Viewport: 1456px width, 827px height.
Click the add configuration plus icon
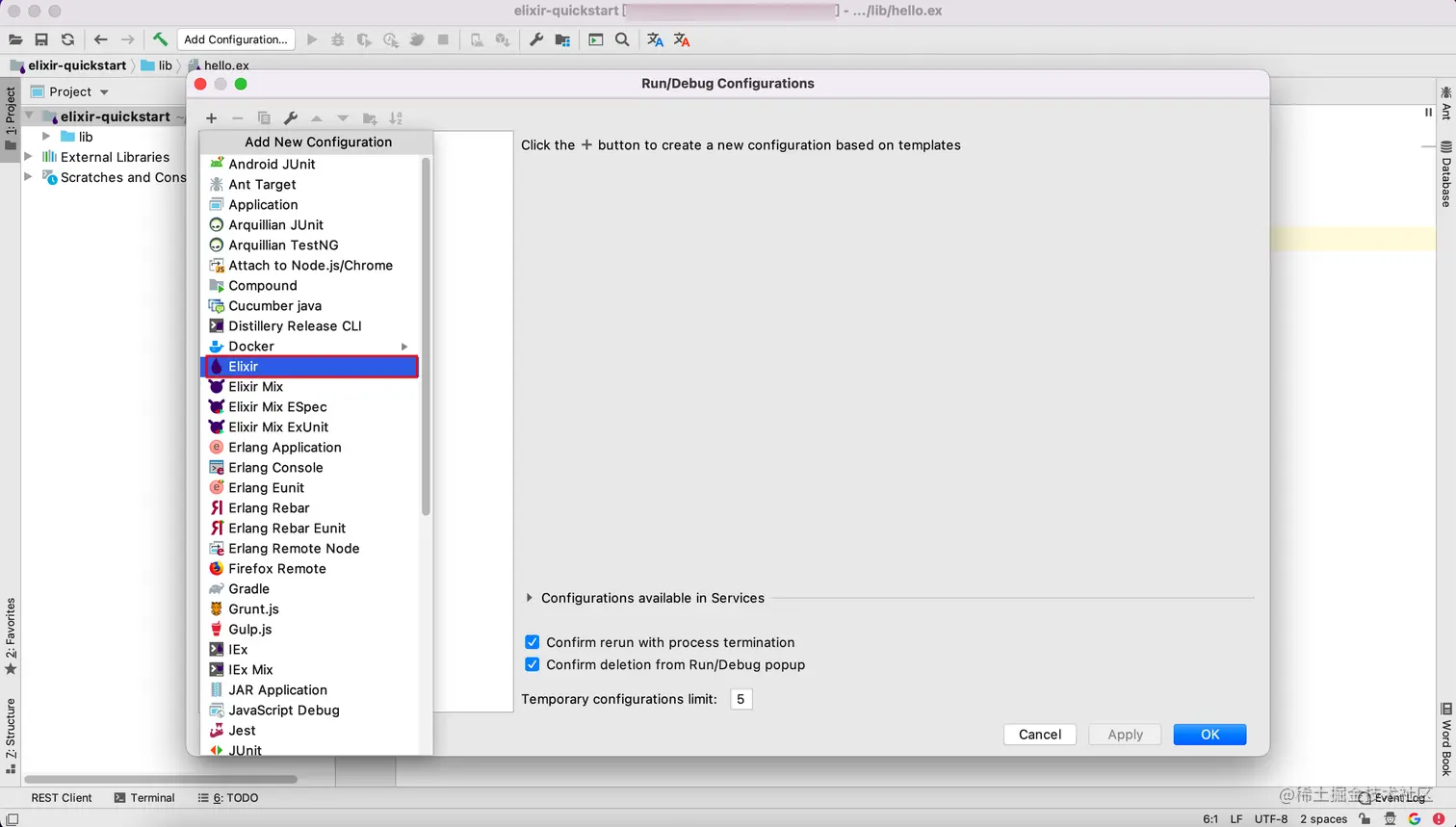[x=211, y=117]
